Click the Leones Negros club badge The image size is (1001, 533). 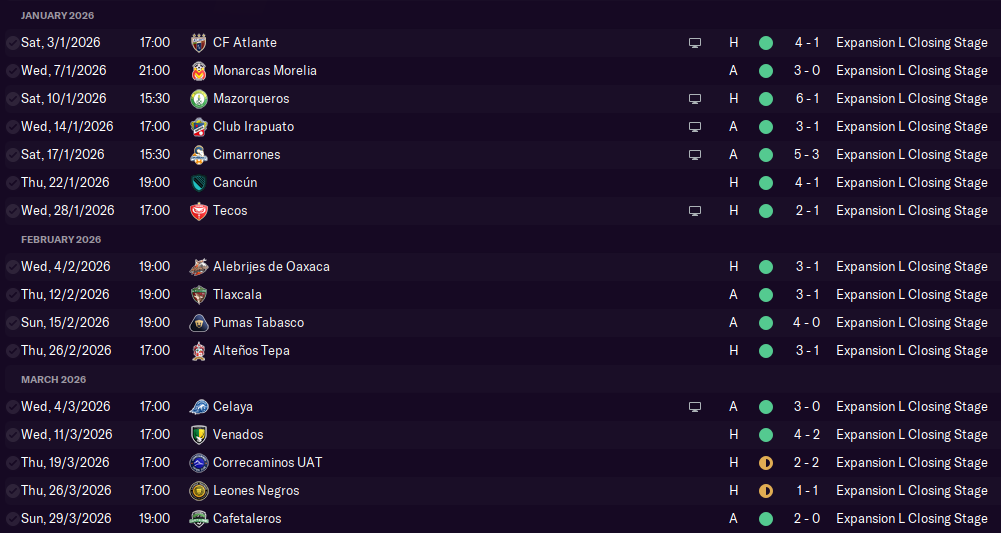[x=198, y=491]
